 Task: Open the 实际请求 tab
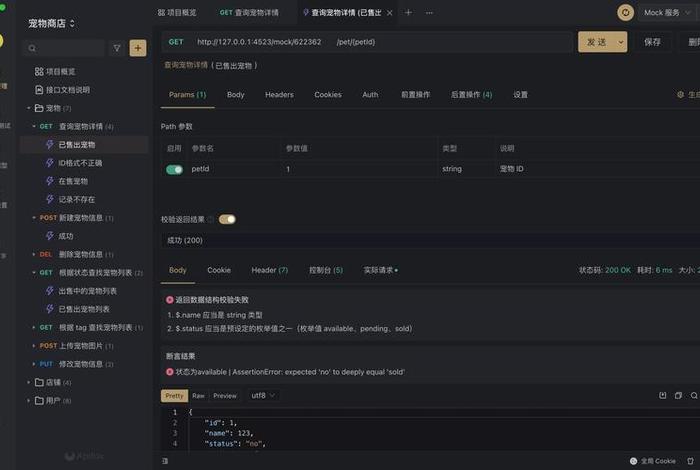380,270
